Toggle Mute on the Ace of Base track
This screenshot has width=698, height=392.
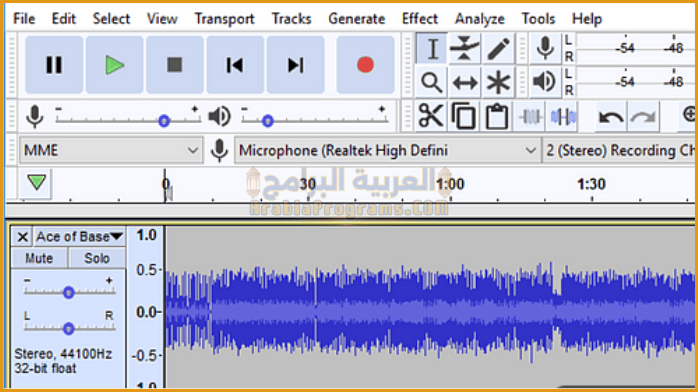[x=39, y=258]
